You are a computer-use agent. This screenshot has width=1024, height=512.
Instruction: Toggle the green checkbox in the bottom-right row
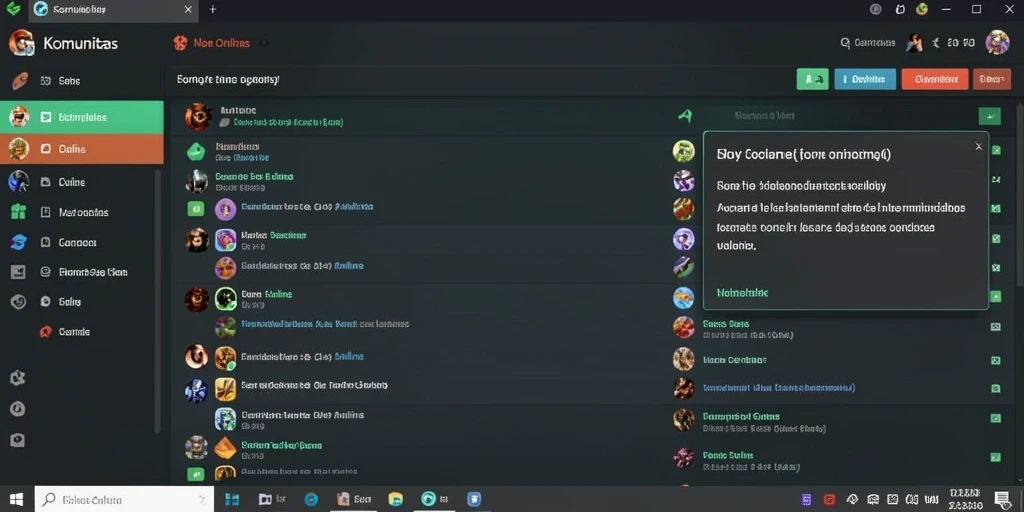click(995, 458)
